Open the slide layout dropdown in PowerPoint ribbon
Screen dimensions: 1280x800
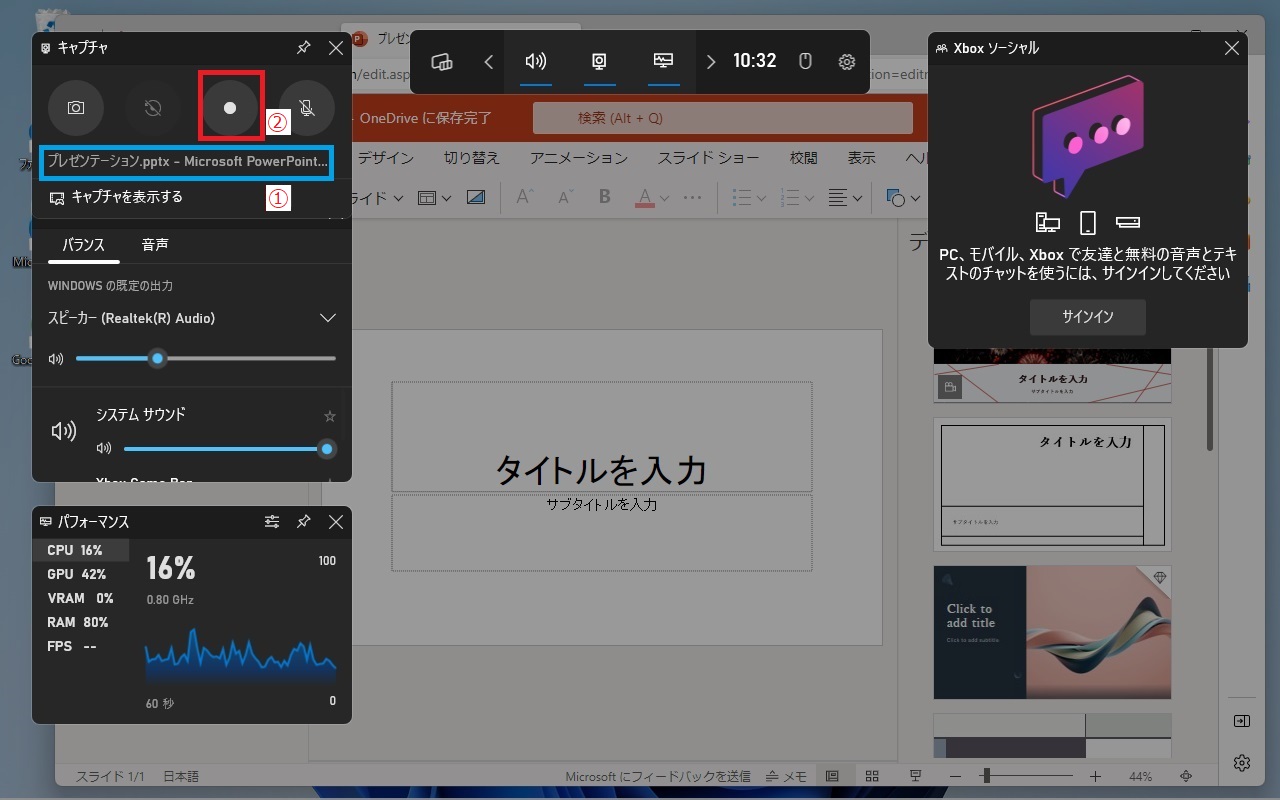[434, 198]
